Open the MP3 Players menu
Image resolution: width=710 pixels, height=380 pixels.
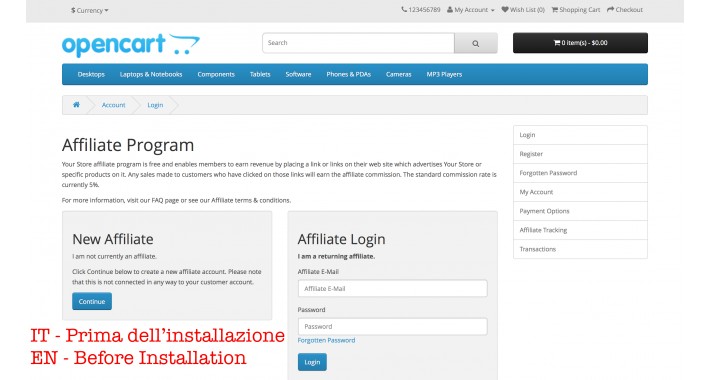pos(444,74)
